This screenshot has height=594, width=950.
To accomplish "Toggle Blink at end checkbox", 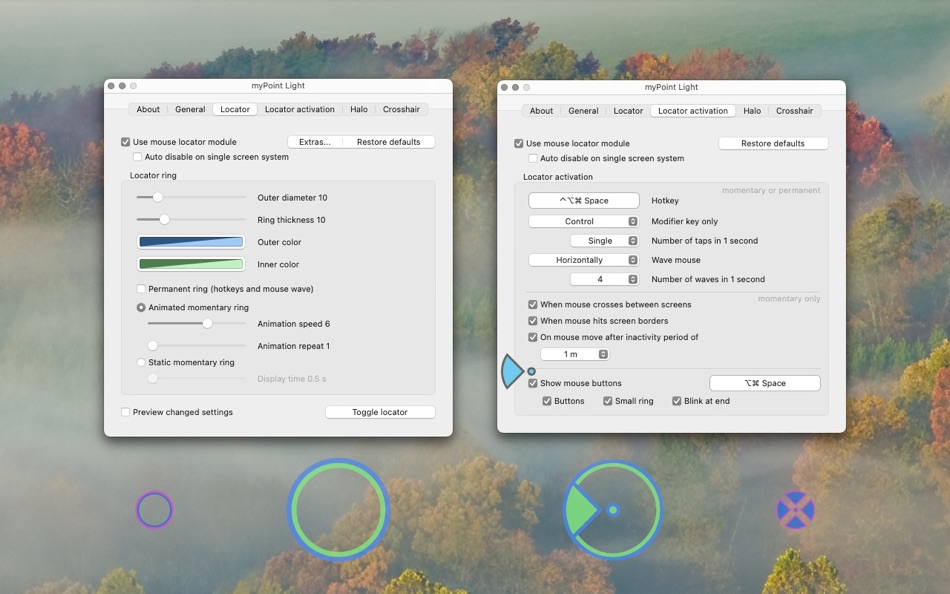I will click(677, 401).
